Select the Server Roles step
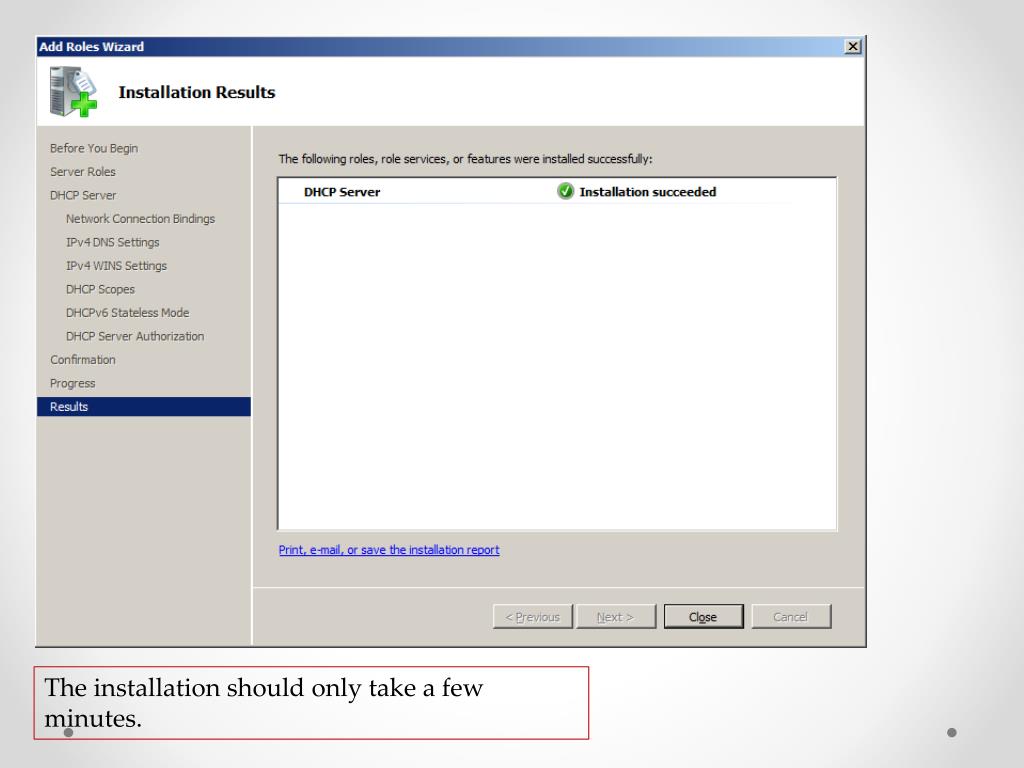Image resolution: width=1024 pixels, height=768 pixels. click(83, 172)
